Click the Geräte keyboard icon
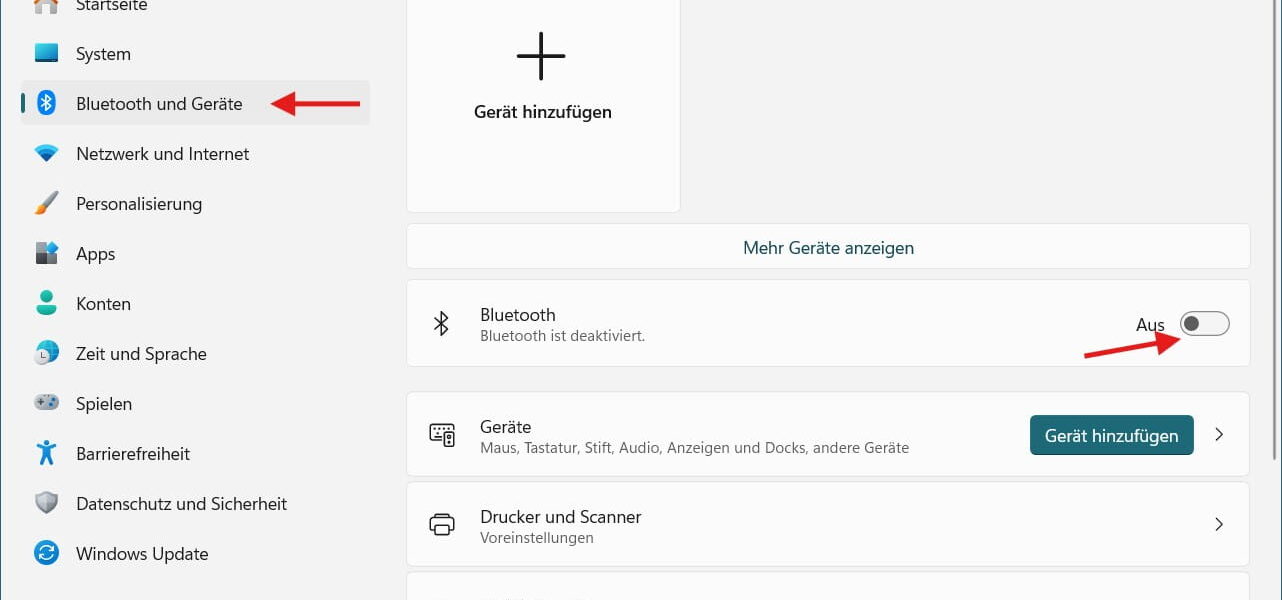 point(442,434)
